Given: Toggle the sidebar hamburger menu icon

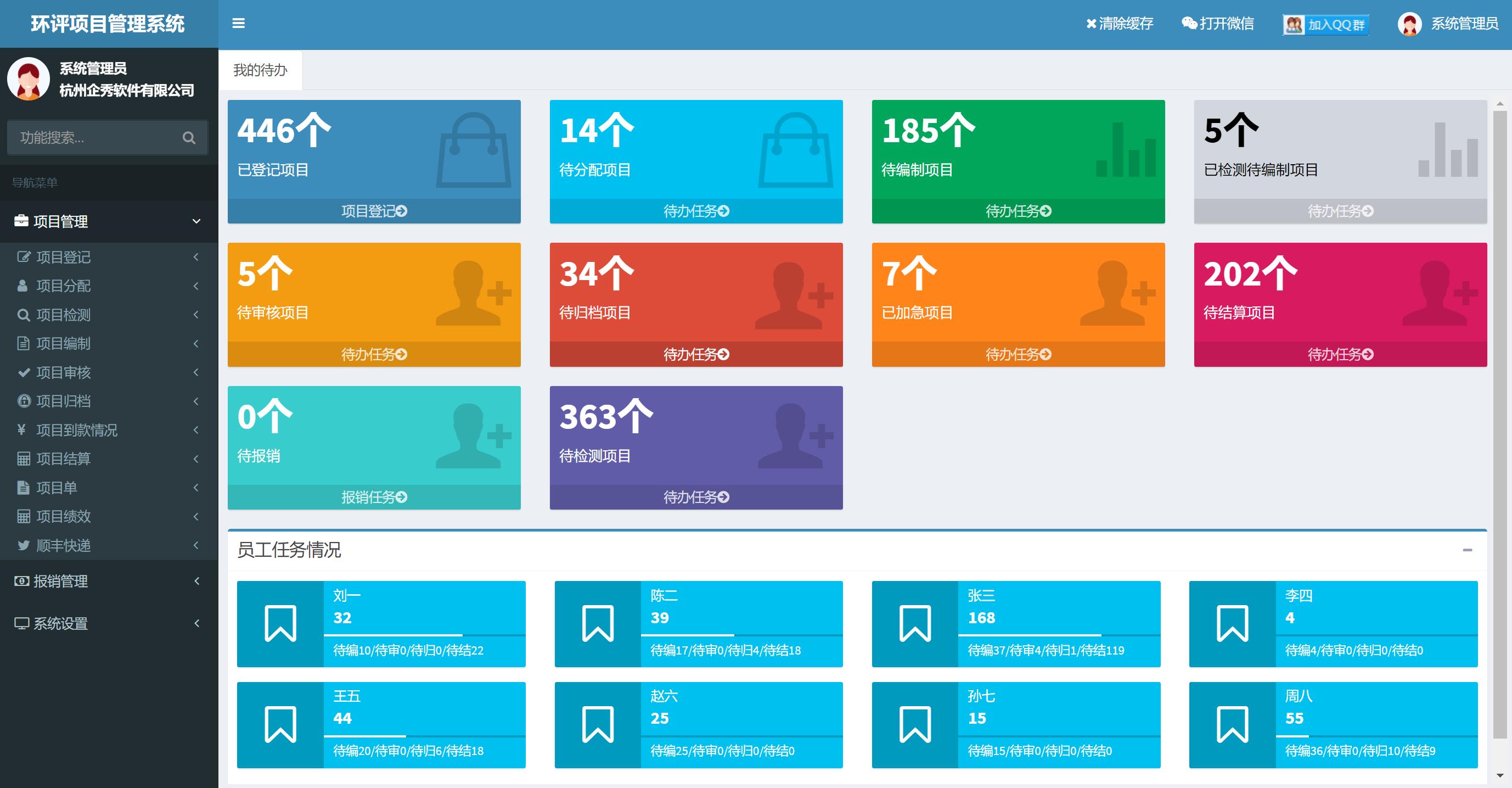Looking at the screenshot, I should pyautogui.click(x=238, y=24).
